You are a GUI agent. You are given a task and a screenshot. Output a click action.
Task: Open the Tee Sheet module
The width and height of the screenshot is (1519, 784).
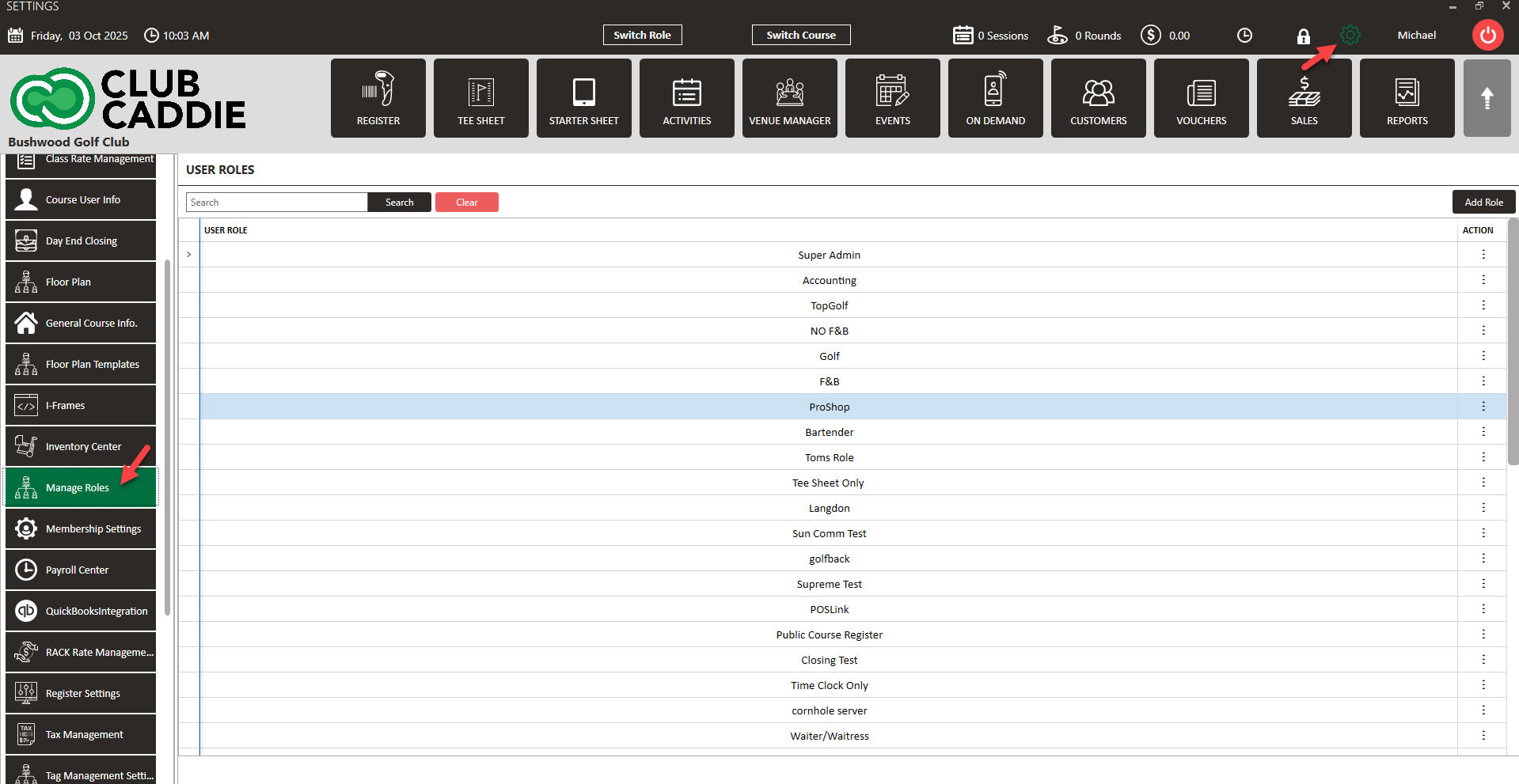pyautogui.click(x=480, y=98)
